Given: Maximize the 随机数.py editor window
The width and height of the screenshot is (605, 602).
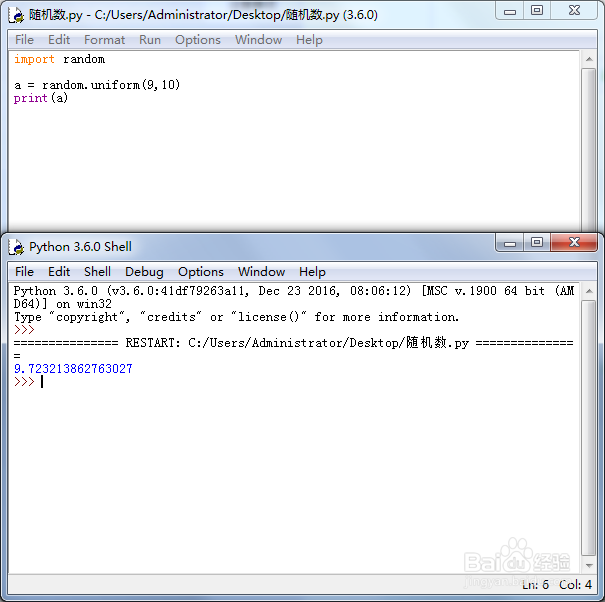Looking at the screenshot, I should point(537,11).
